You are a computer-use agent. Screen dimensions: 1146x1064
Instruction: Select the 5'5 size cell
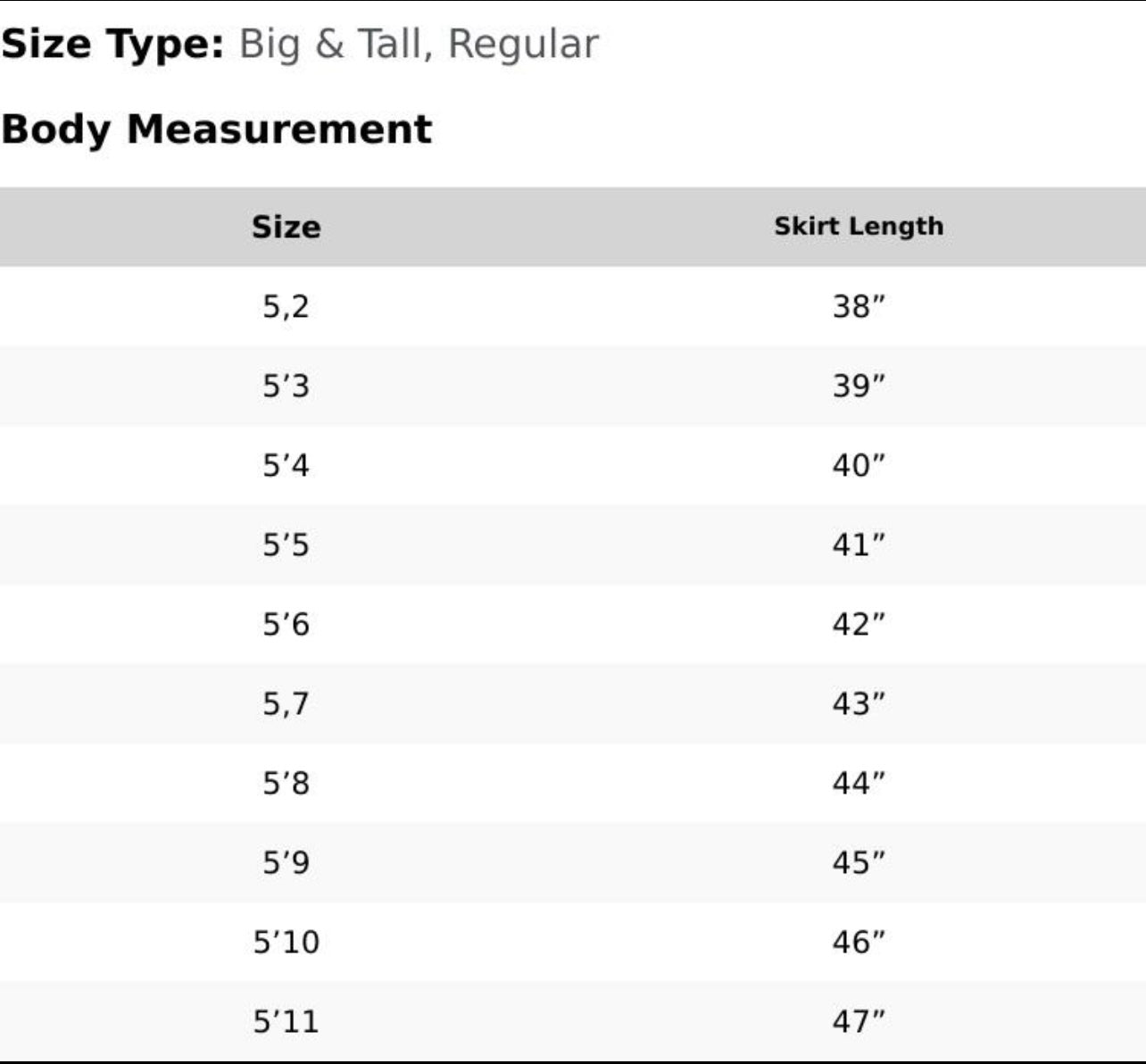coord(286,544)
